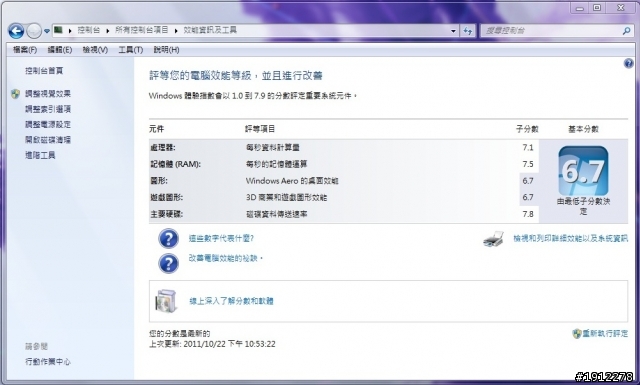640x385 pixels.
Task: Select the 主要硬碟 row label
Action: 166,214
